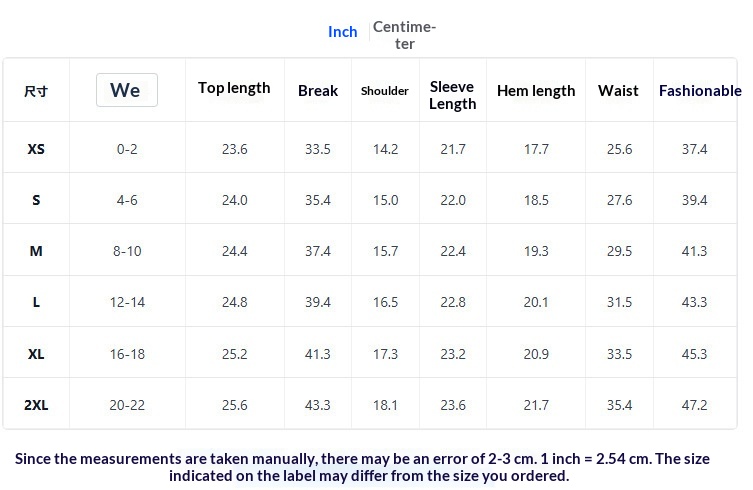
Task: Click the Waist column header
Action: coord(619,91)
